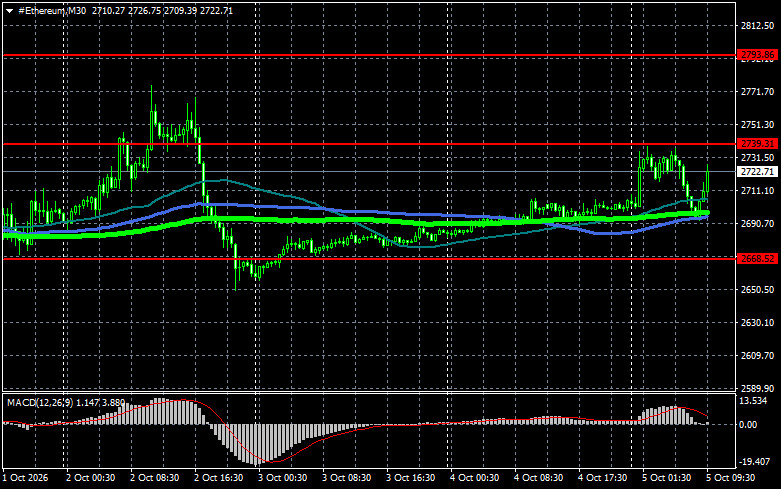This screenshot has width=781, height=489.
Task: Click the 3 Oct 16:30 time label
Action: pyautogui.click(x=410, y=478)
